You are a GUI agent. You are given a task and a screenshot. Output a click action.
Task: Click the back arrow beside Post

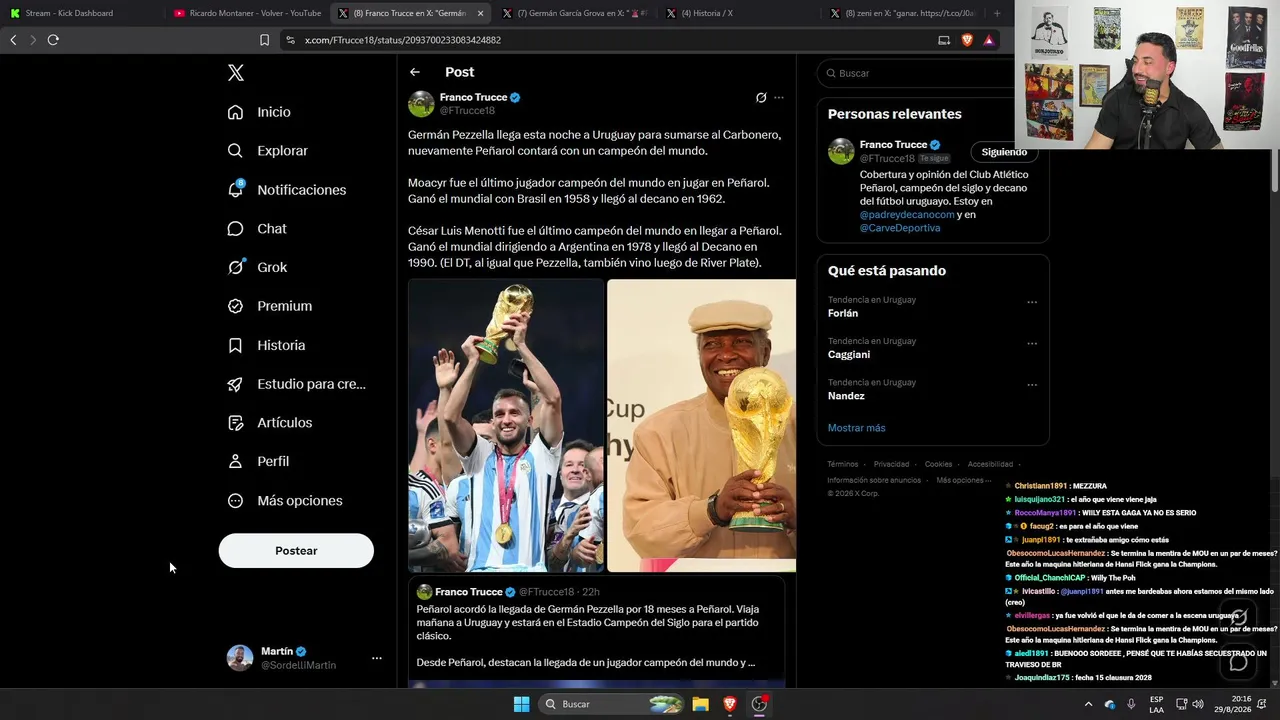(x=415, y=72)
